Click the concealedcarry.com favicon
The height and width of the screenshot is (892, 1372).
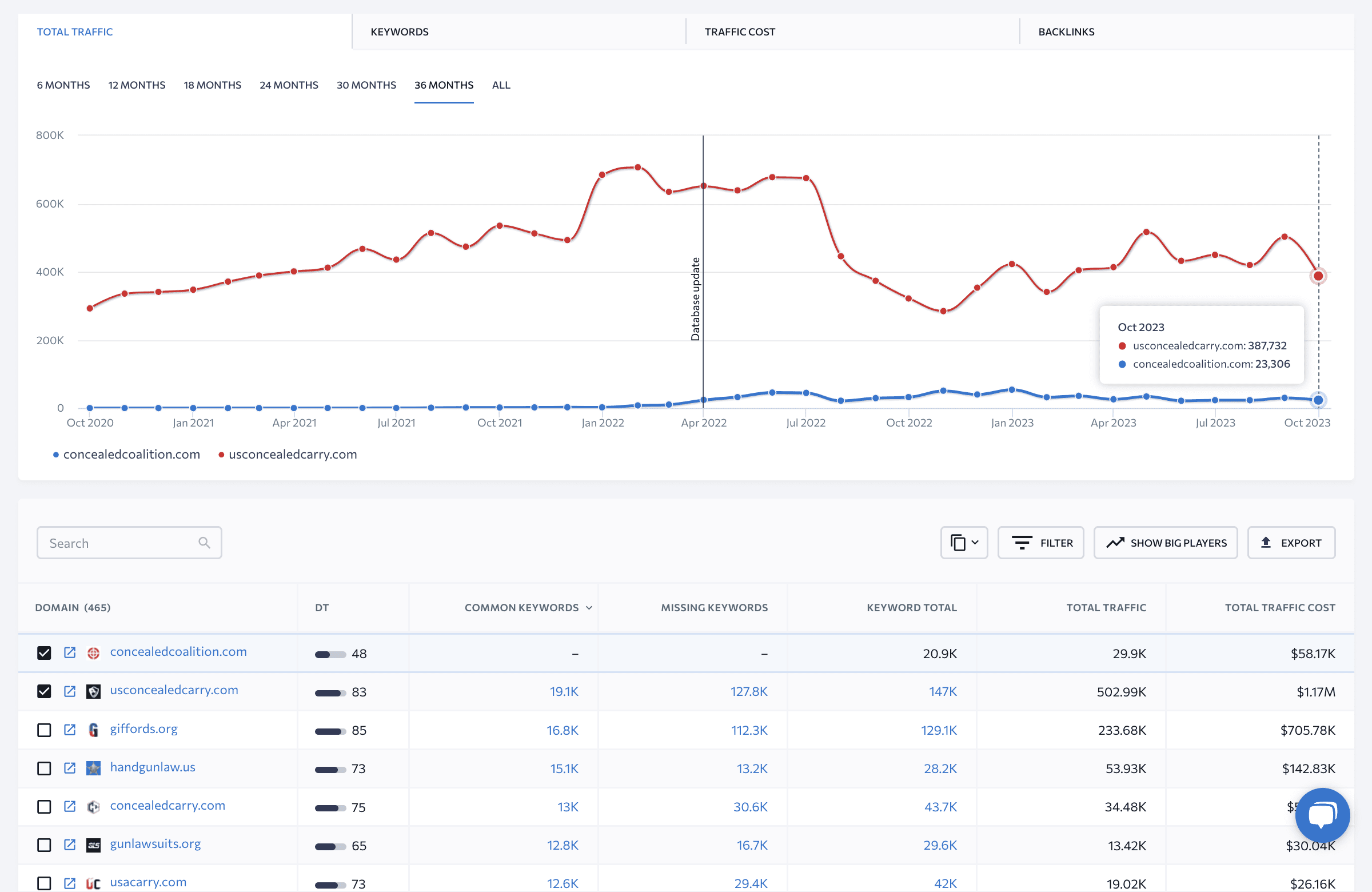point(93,806)
